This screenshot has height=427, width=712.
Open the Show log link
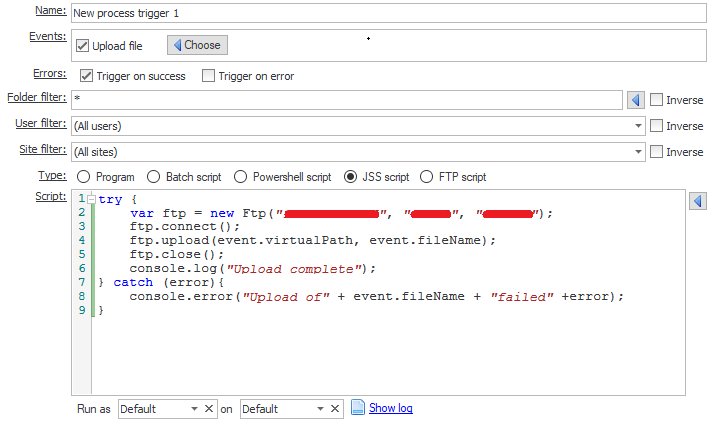(x=390, y=408)
